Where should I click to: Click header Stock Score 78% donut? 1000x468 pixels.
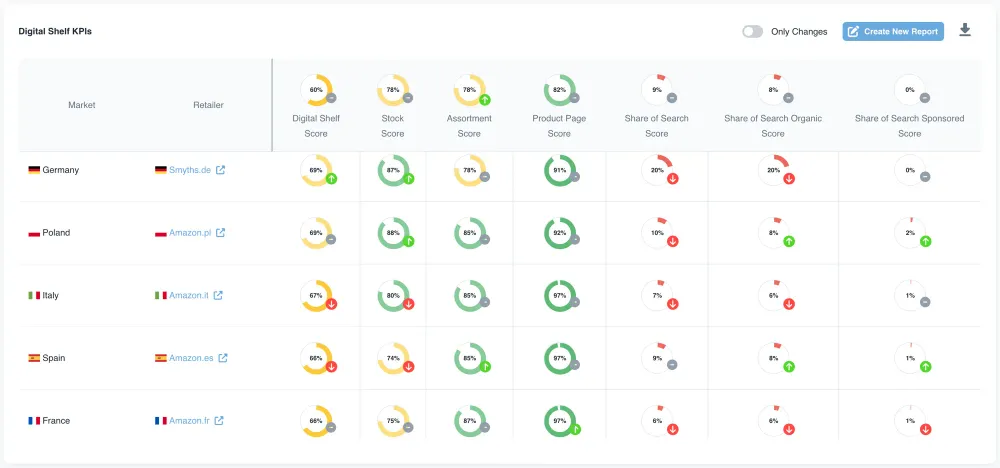393,90
